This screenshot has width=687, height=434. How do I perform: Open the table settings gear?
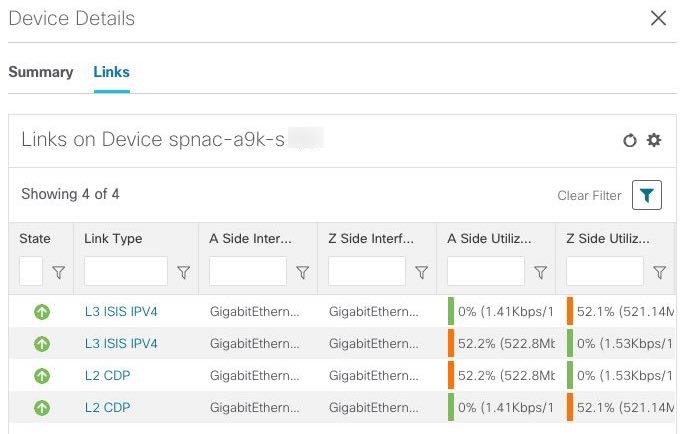(x=654, y=140)
